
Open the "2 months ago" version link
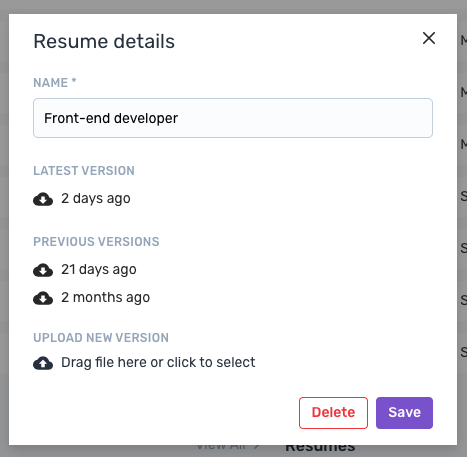click(105, 297)
